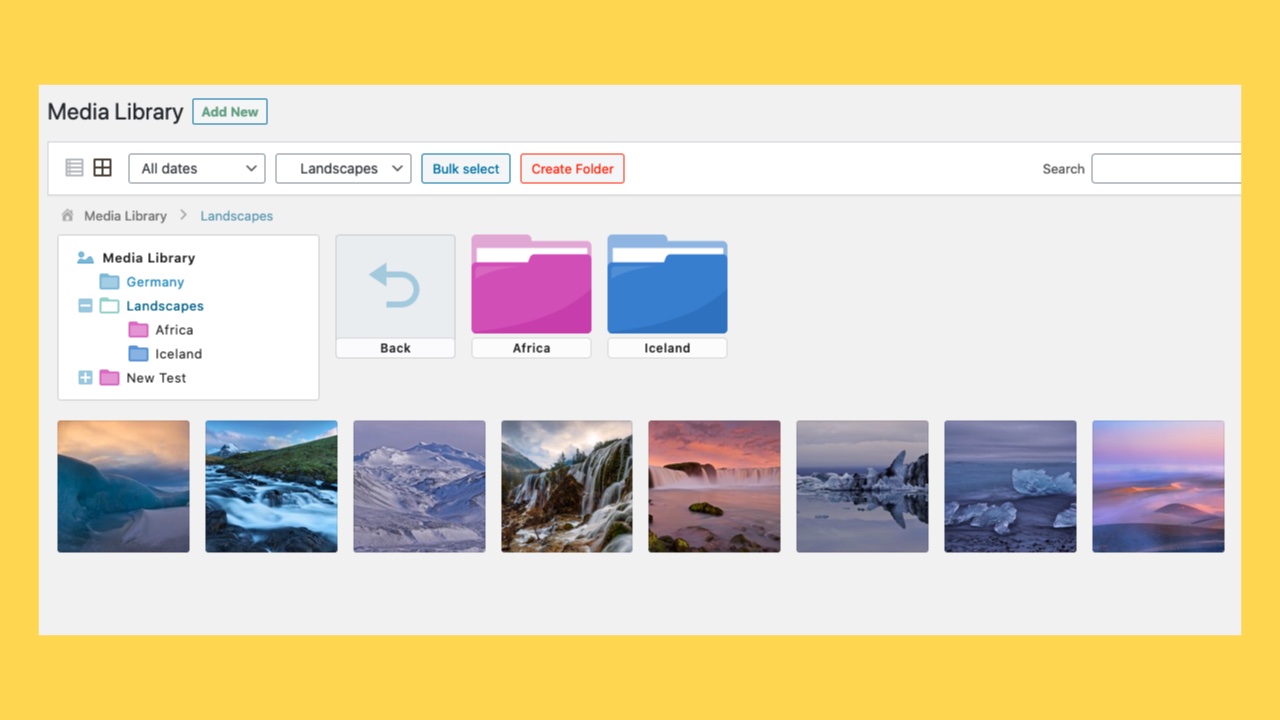Viewport: 1280px width, 720px height.
Task: Select Landscapes label in folder tree
Action: 165,306
